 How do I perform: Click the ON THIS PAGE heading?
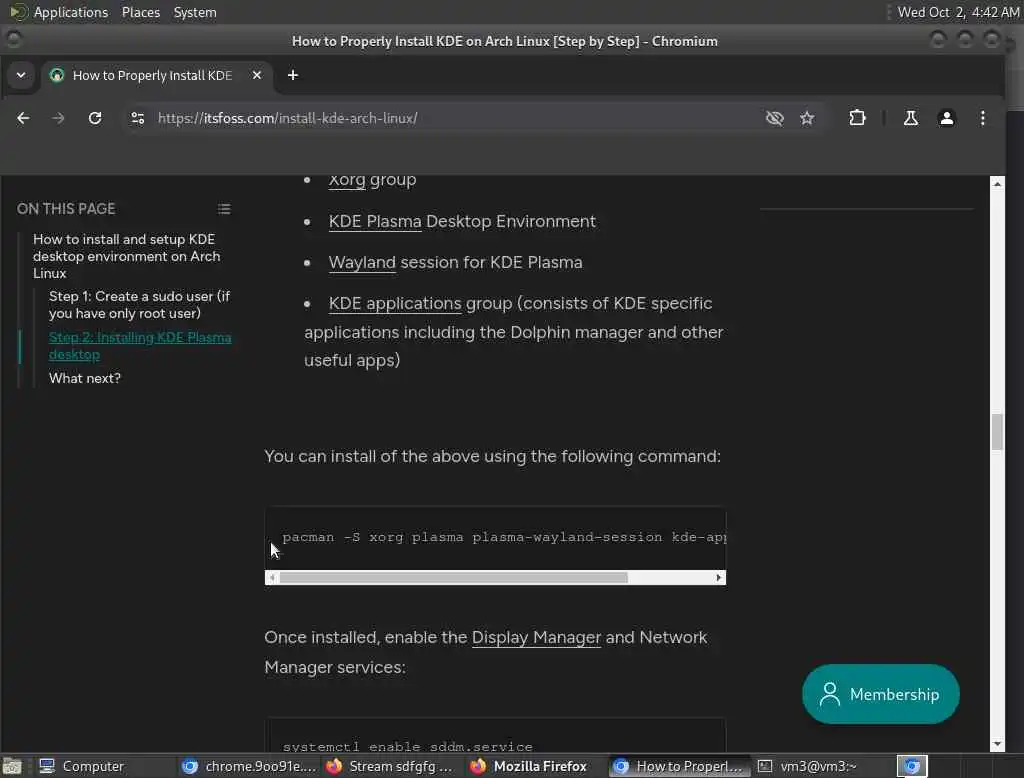tap(66, 209)
